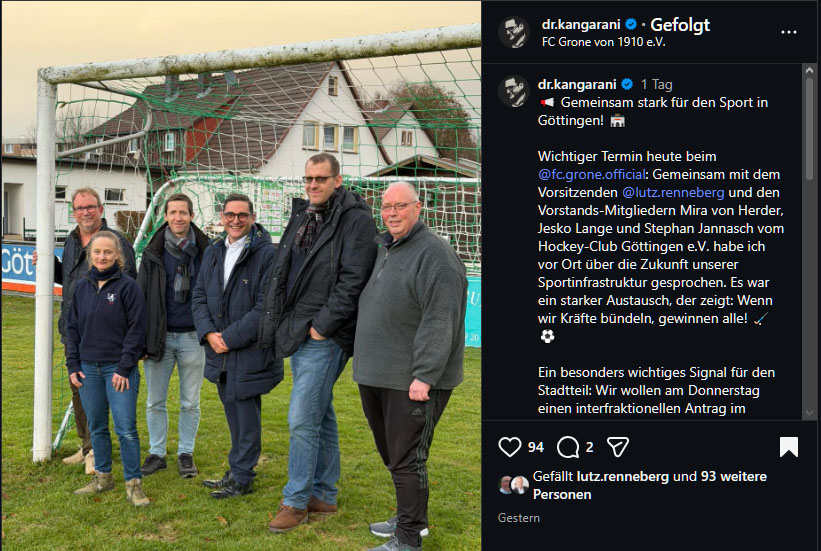Image resolution: width=821 pixels, height=551 pixels.
Task: Open the @fc.grone.official mention link
Action: pyautogui.click(x=591, y=174)
